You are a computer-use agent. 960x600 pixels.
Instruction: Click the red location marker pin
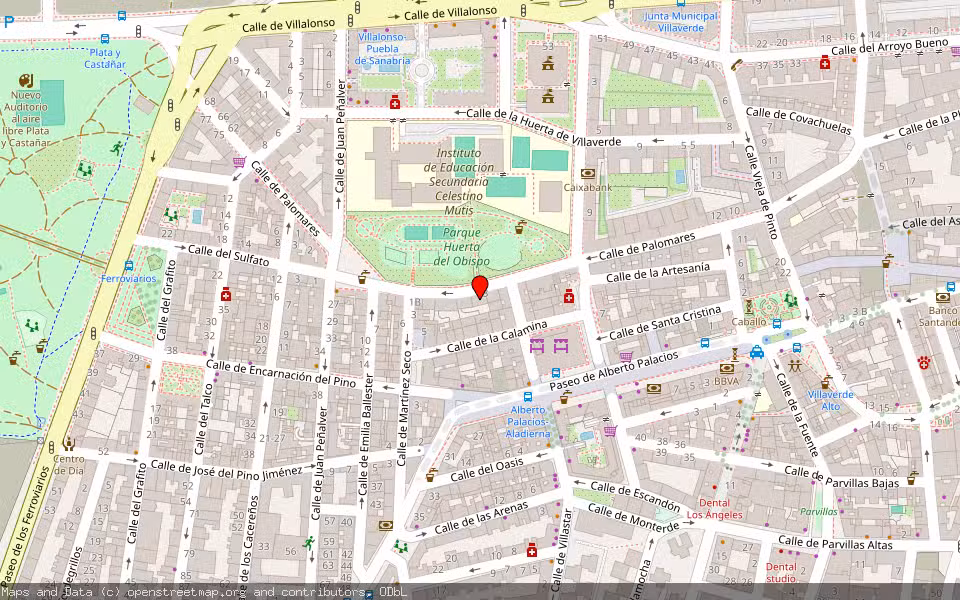[480, 288]
